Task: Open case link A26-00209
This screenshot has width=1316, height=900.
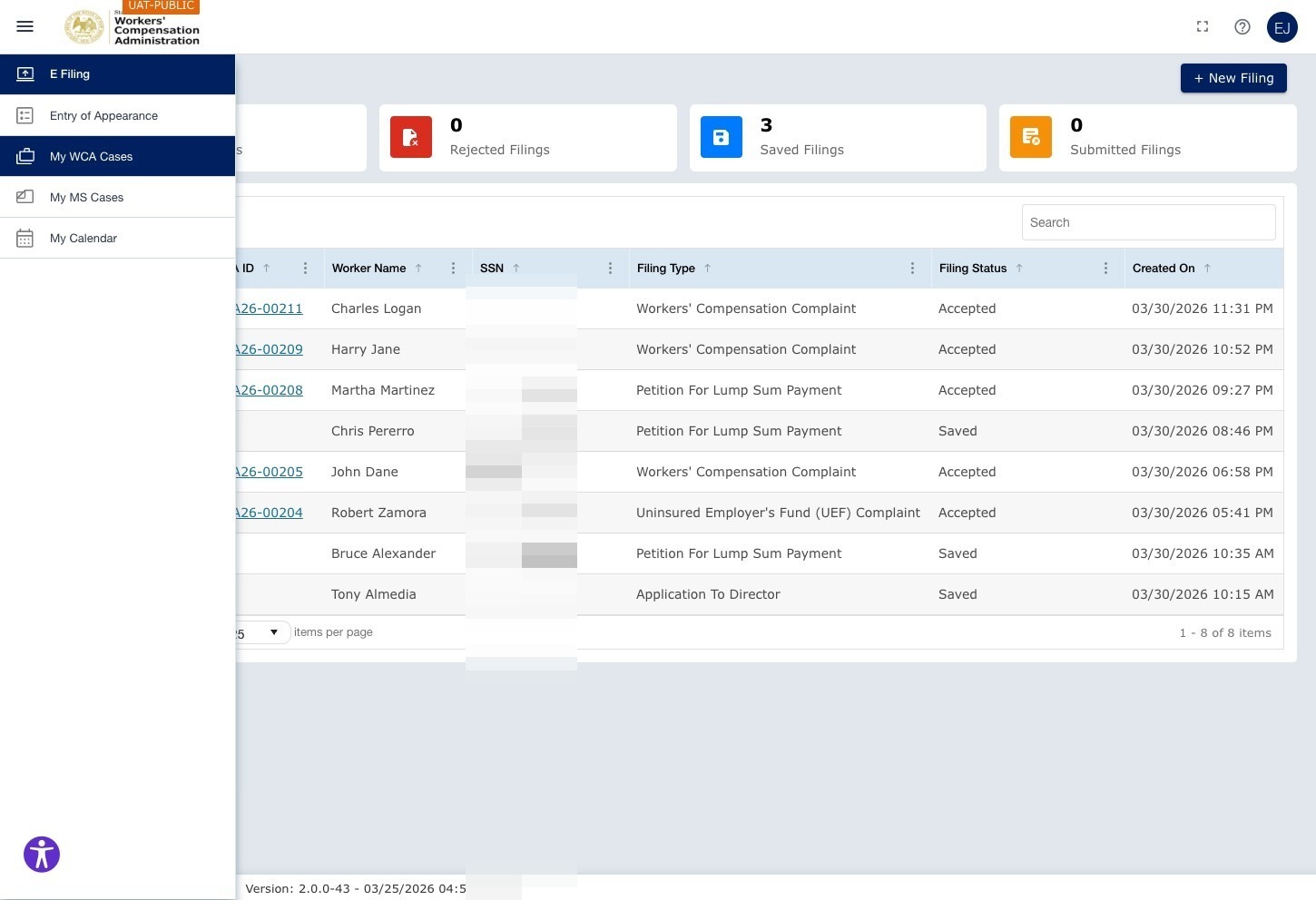Action: click(269, 349)
